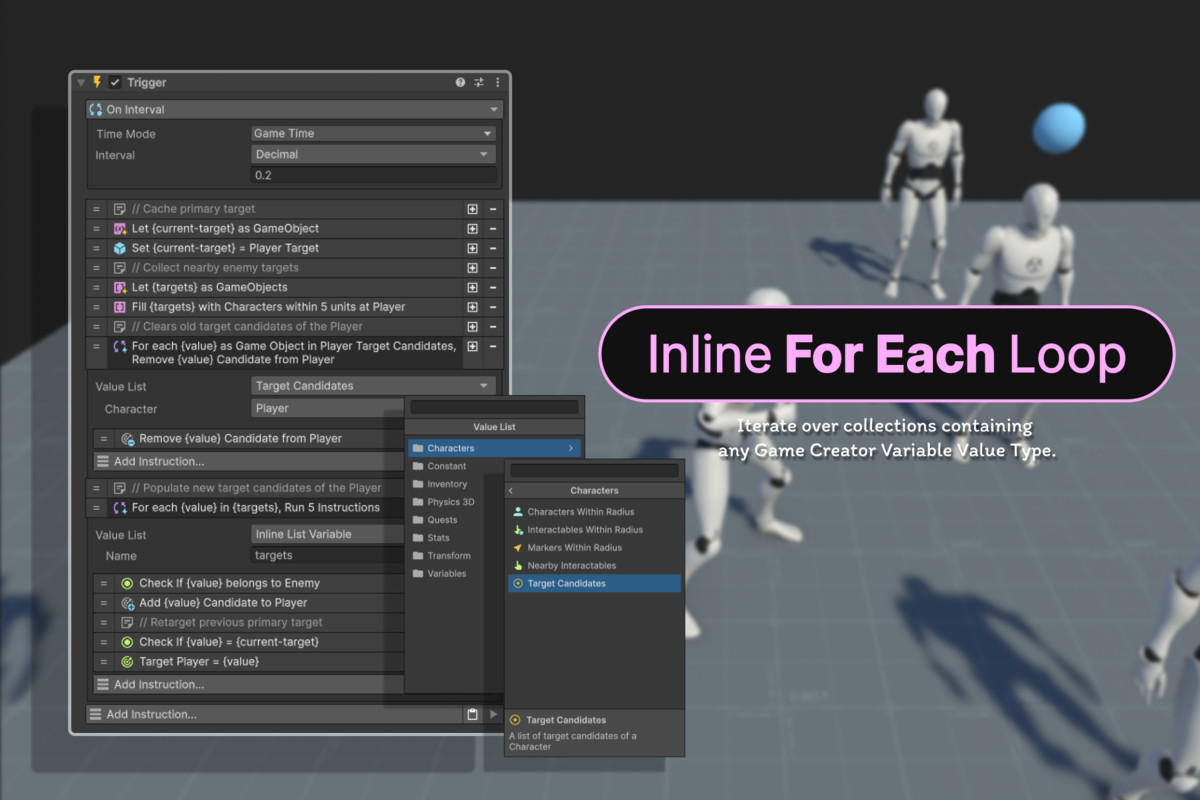Open the Trigger help reference icon
Viewport: 1200px width, 800px height.
(x=460, y=83)
